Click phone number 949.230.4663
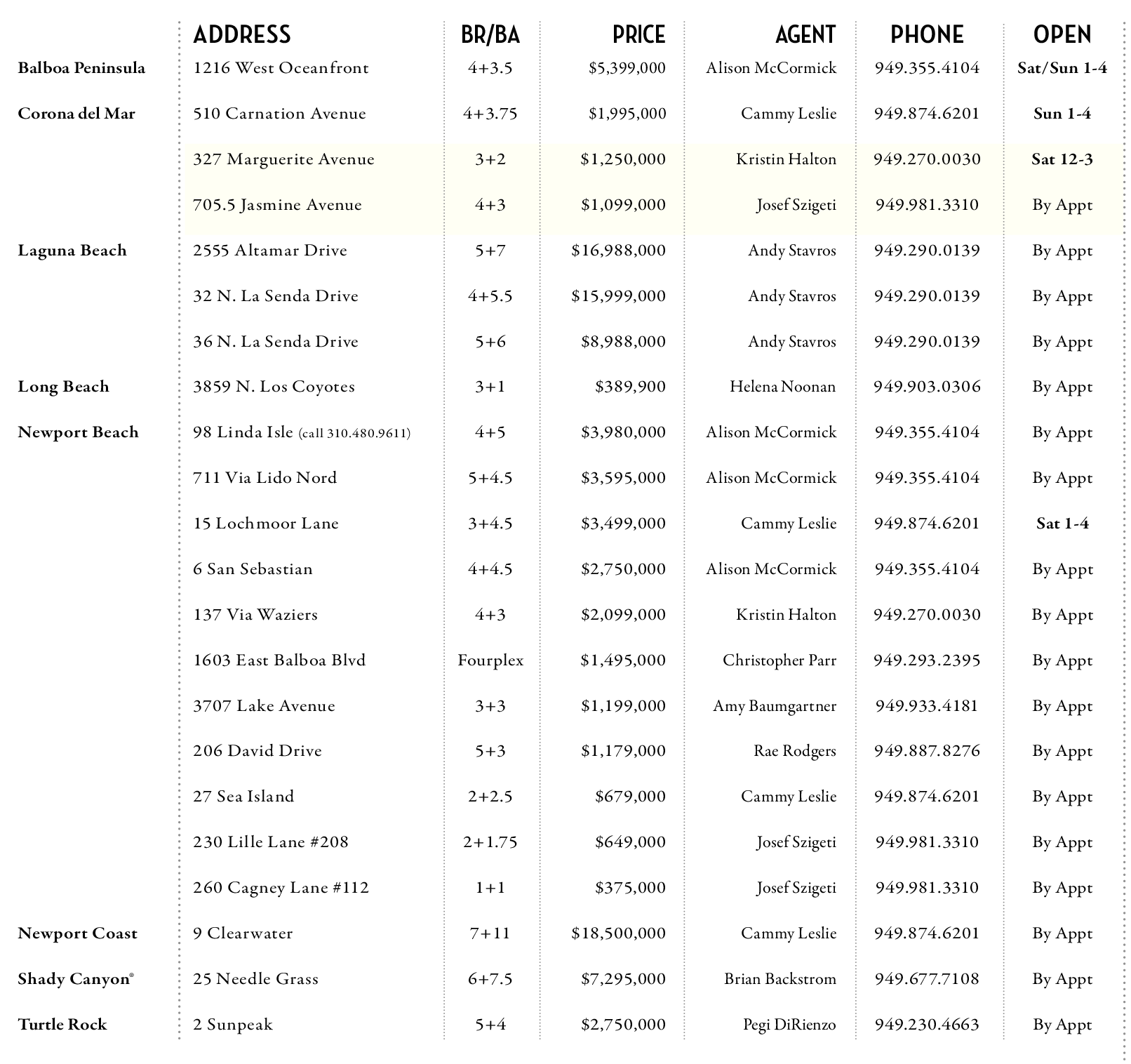 927,1025
